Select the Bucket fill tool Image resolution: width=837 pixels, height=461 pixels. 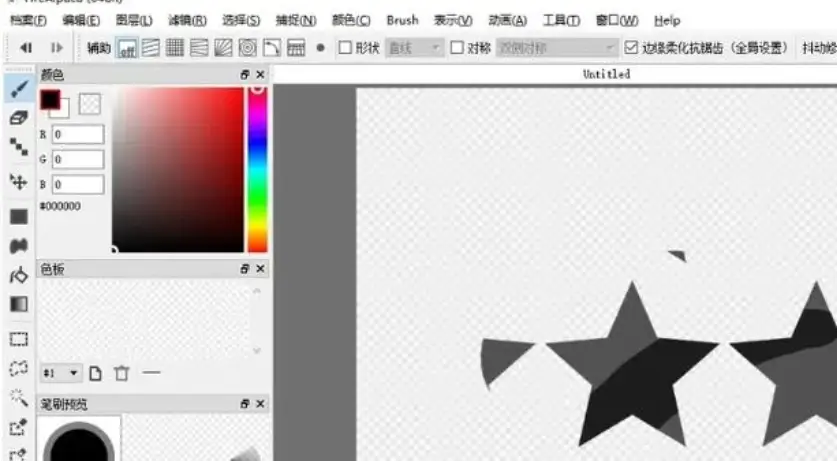[19, 276]
